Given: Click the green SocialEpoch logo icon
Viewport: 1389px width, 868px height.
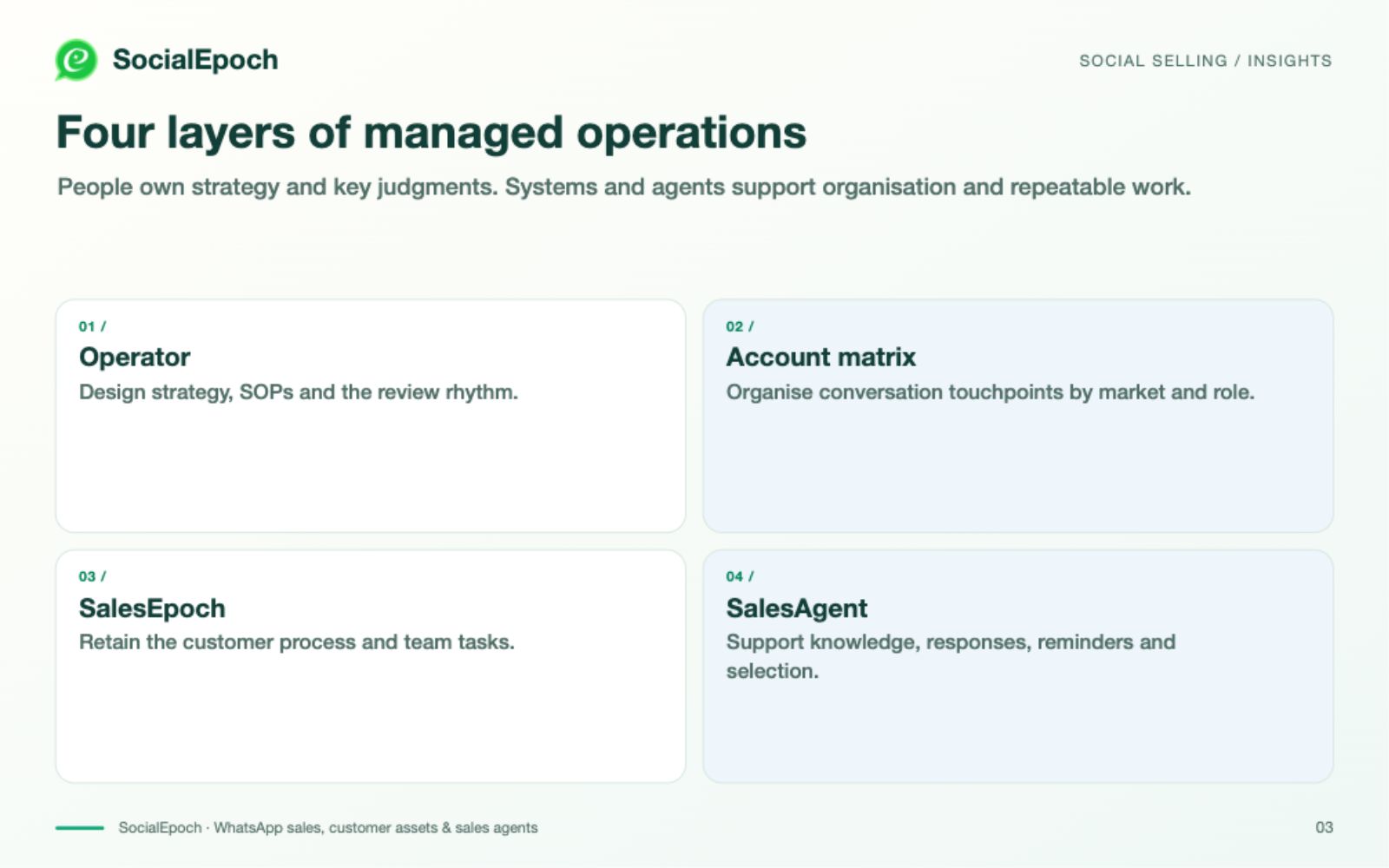Looking at the screenshot, I should [x=76, y=60].
